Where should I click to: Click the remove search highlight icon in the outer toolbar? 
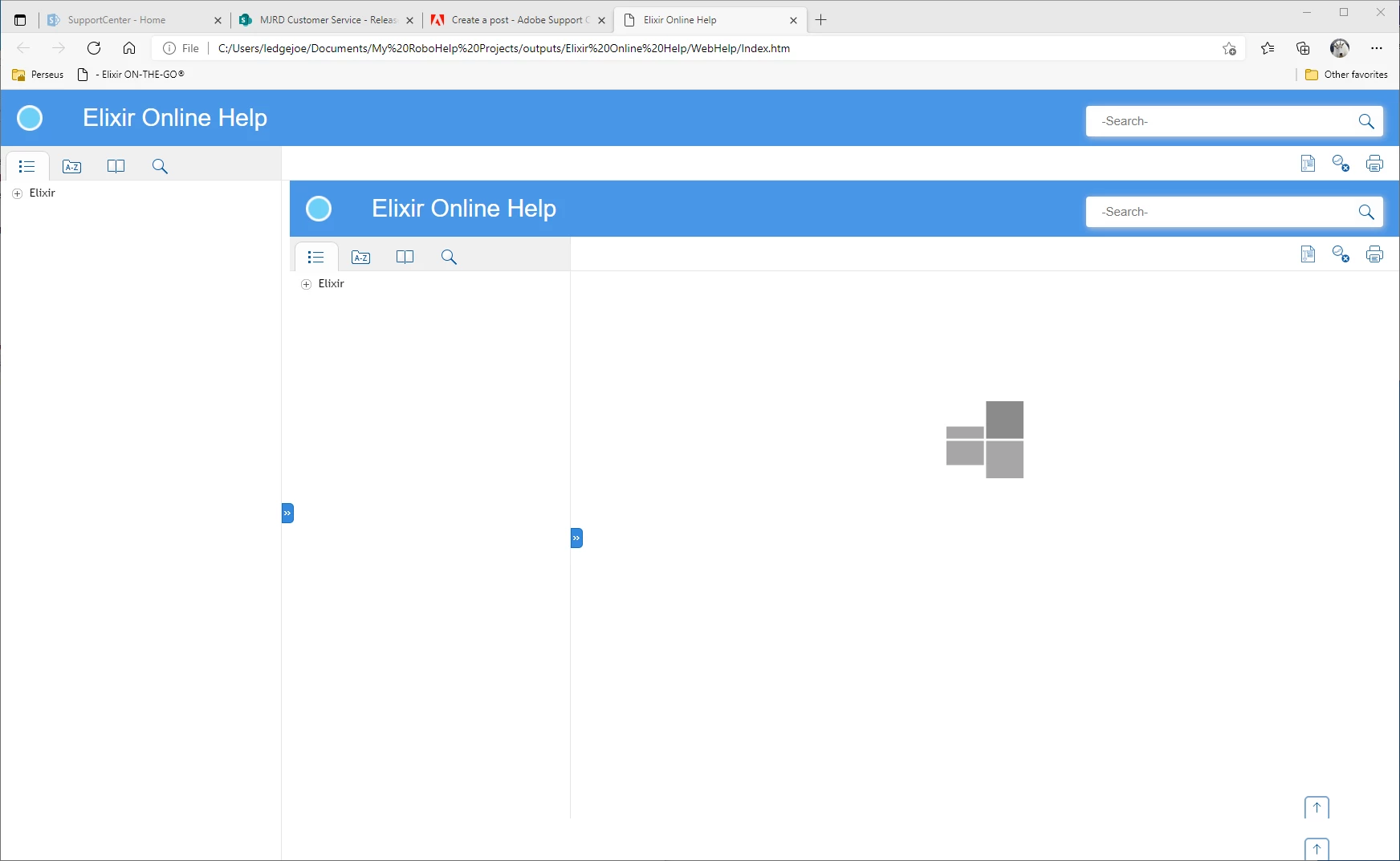[x=1341, y=164]
